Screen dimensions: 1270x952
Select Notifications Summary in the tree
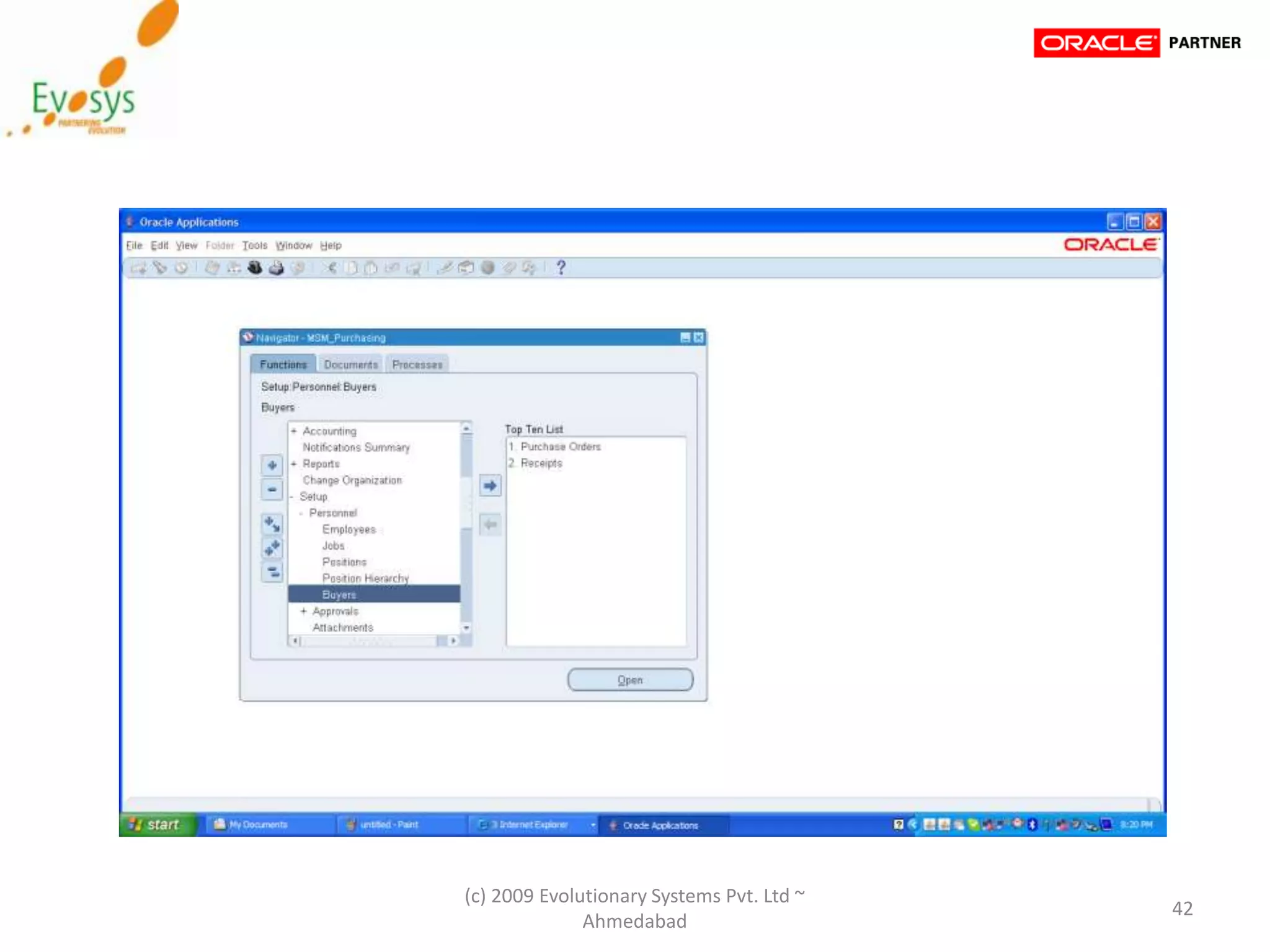point(356,447)
